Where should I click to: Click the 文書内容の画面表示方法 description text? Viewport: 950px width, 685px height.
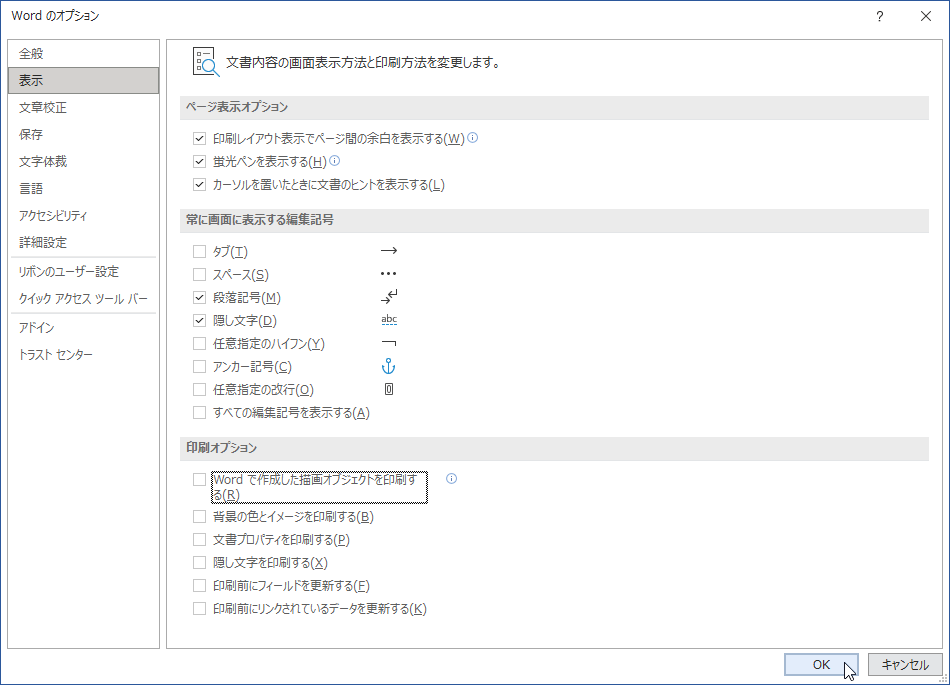pos(363,62)
